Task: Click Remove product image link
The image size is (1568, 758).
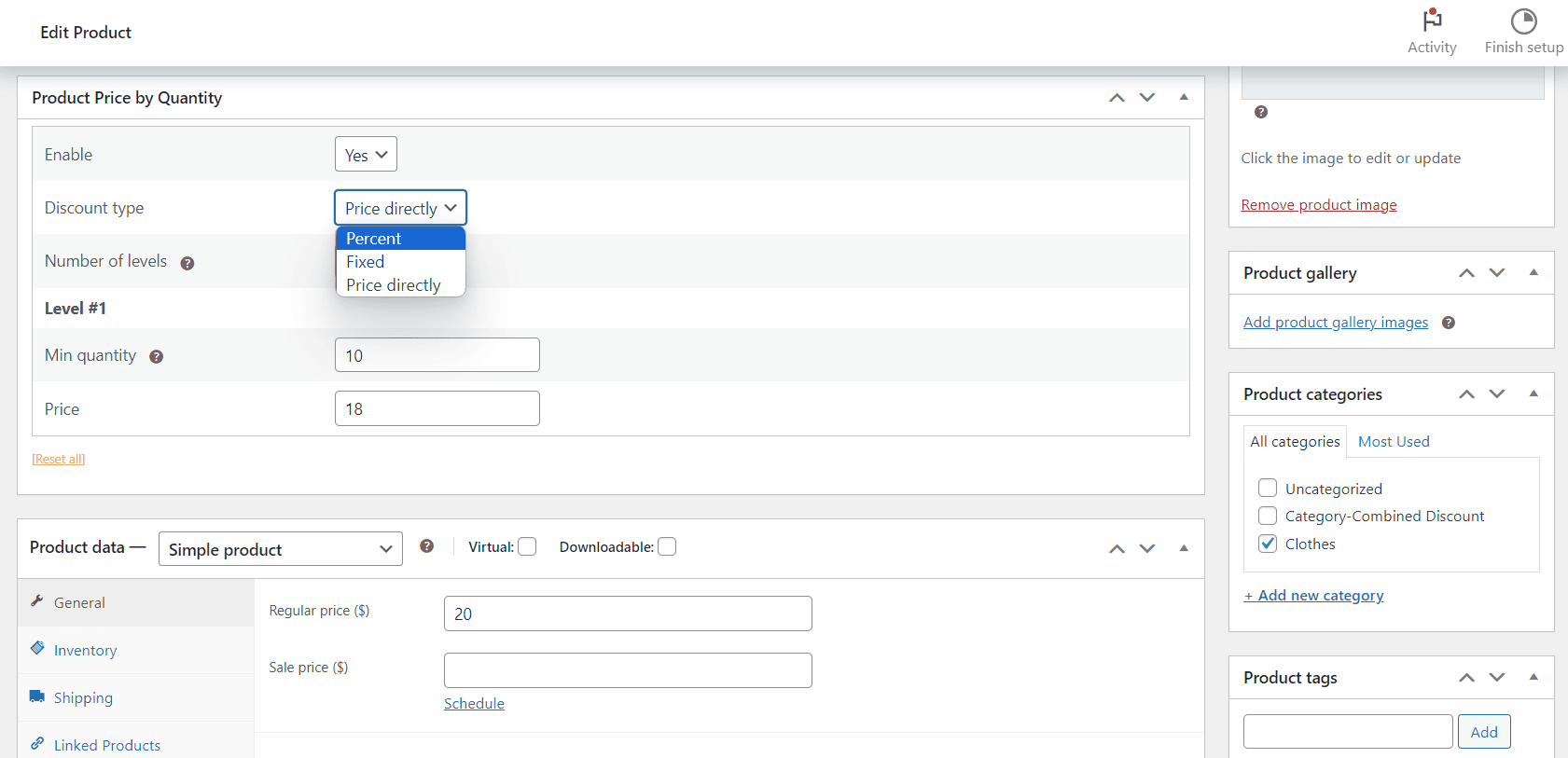Action: (1319, 205)
